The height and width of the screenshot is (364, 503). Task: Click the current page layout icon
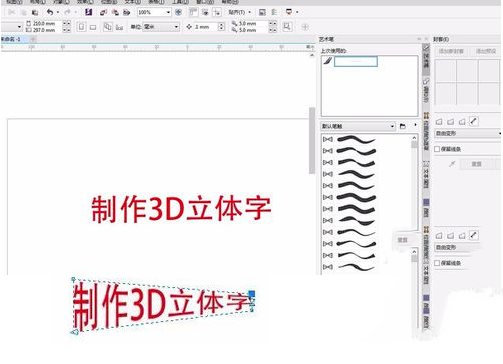coord(119,27)
